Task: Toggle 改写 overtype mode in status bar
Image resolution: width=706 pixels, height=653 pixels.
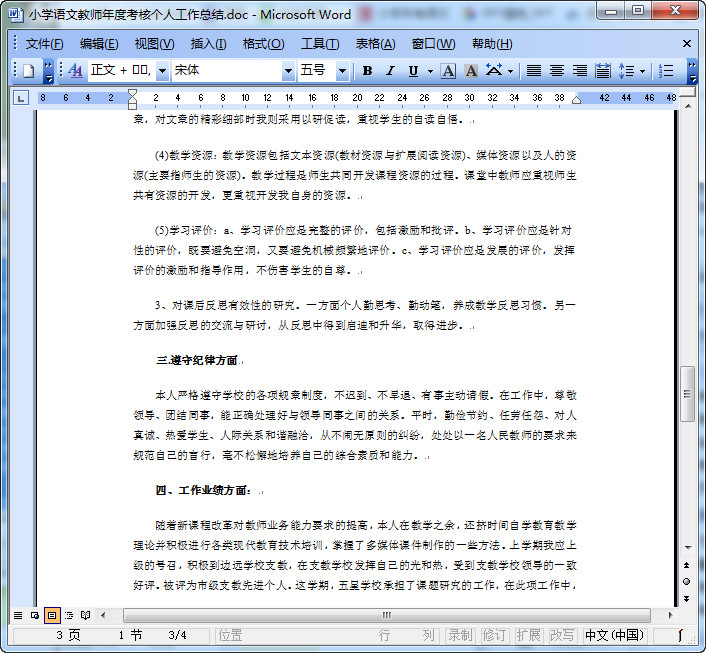Action: click(561, 635)
